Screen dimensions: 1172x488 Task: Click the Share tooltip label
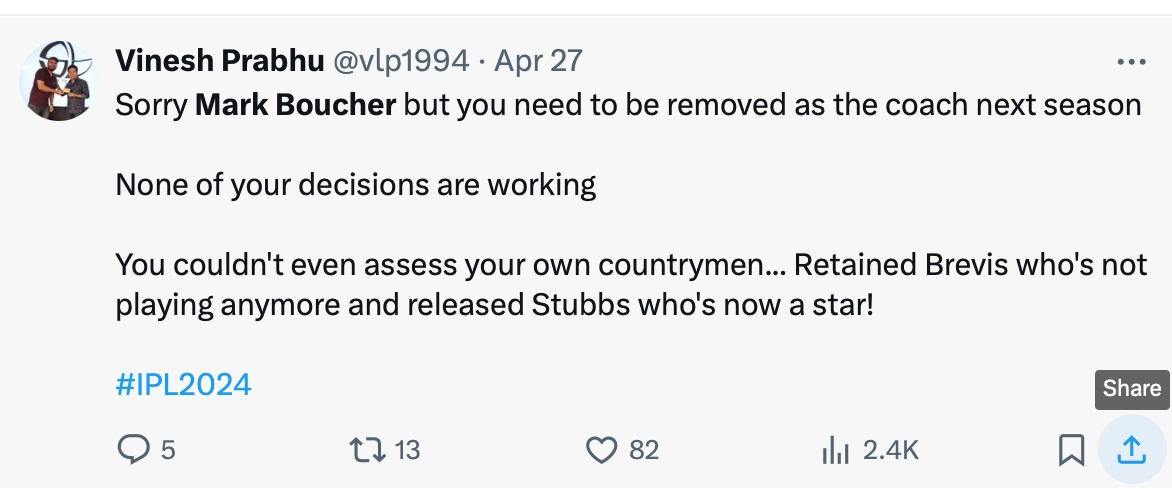[1131, 389]
